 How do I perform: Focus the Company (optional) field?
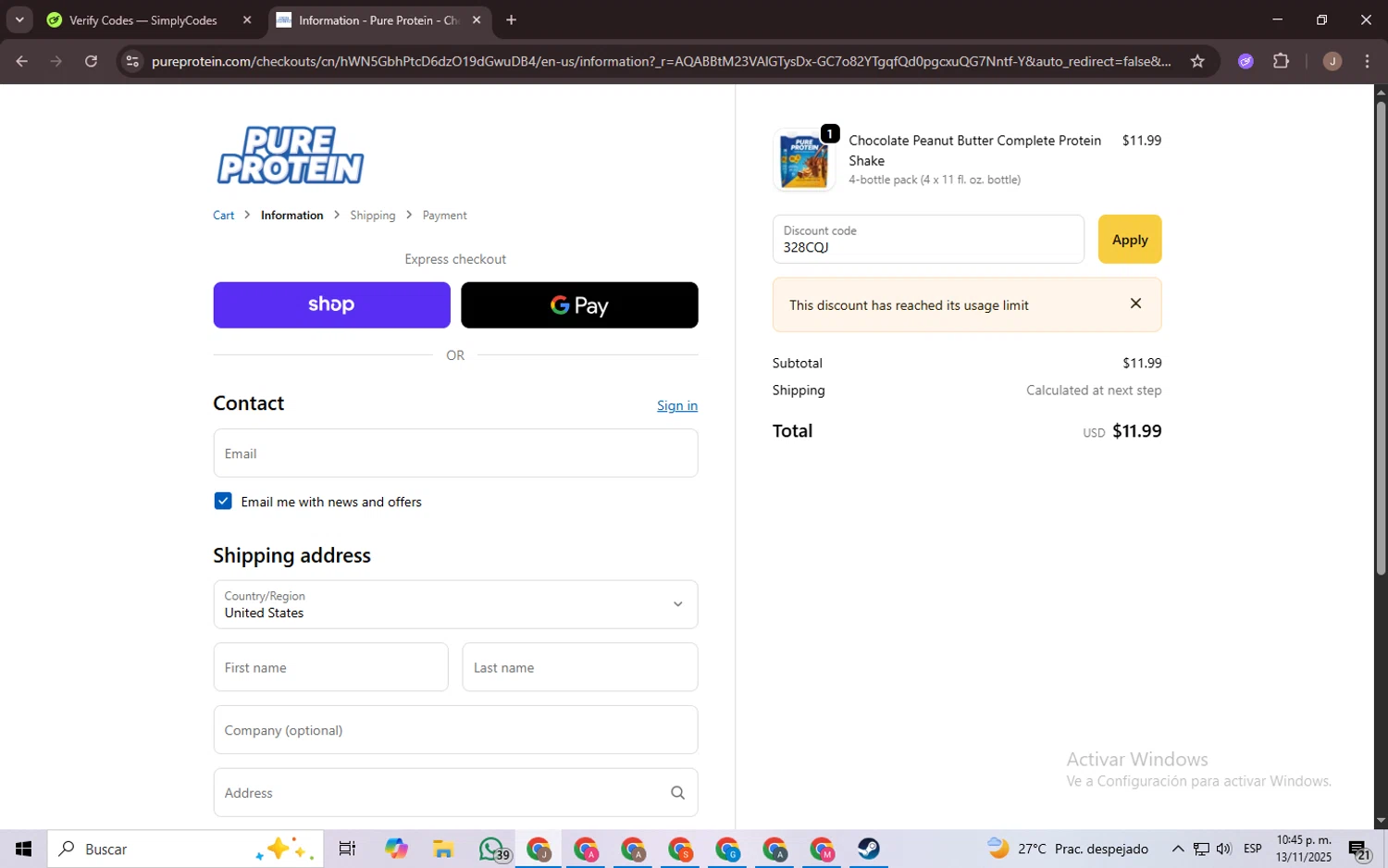(455, 730)
